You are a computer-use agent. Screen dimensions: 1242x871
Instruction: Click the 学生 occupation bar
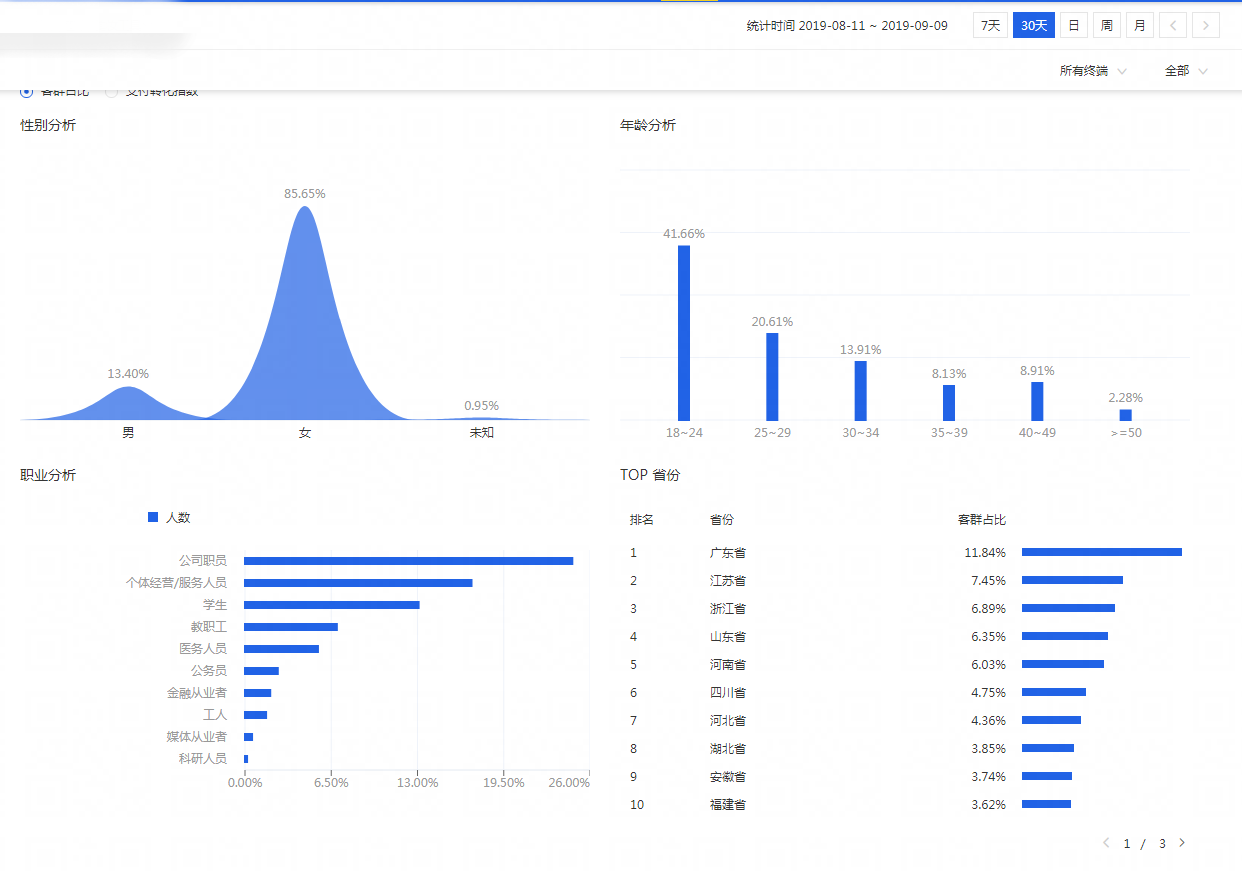point(331,605)
